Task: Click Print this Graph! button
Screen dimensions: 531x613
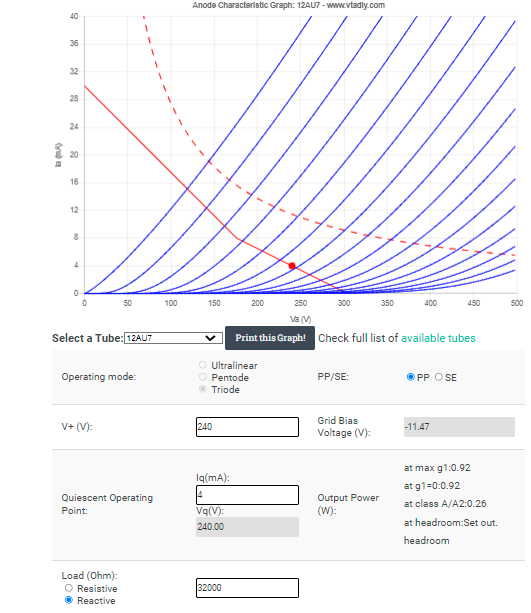Action: 270,338
